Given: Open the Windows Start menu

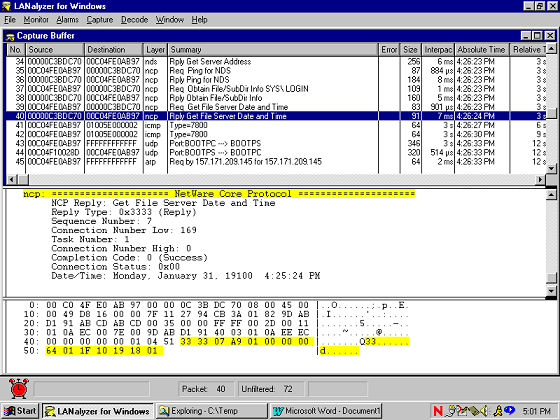Looking at the screenshot, I should coord(20,411).
